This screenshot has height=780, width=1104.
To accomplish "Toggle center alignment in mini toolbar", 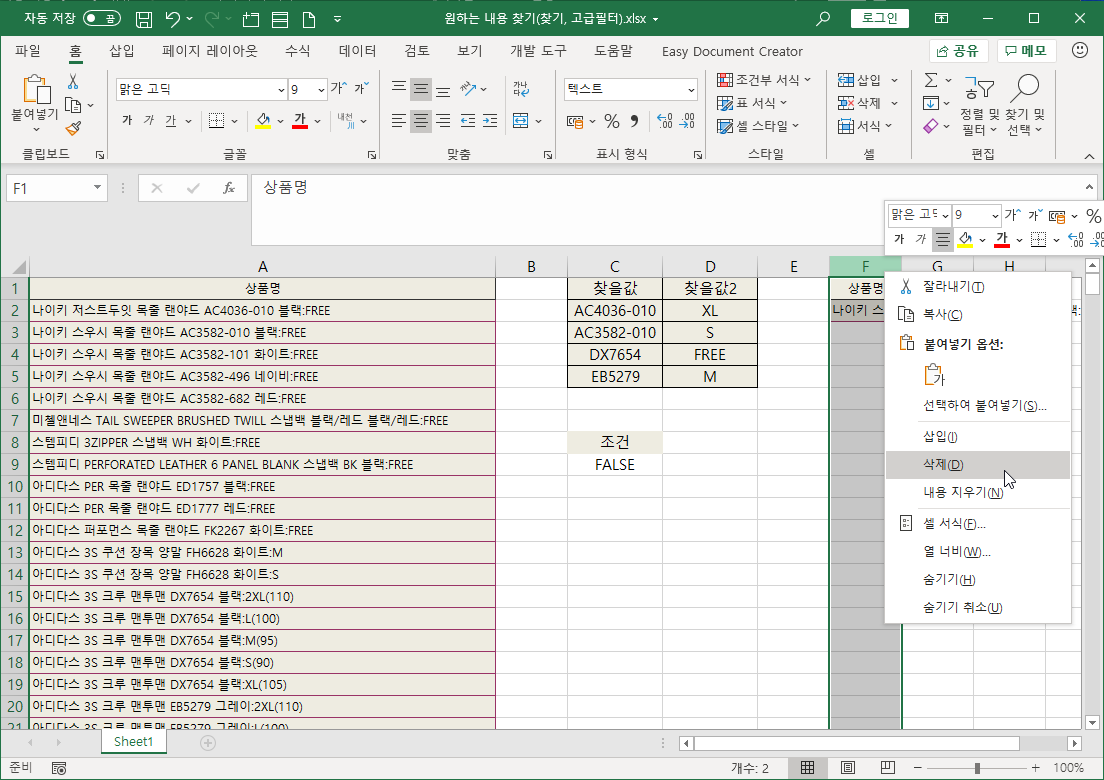I will [942, 239].
